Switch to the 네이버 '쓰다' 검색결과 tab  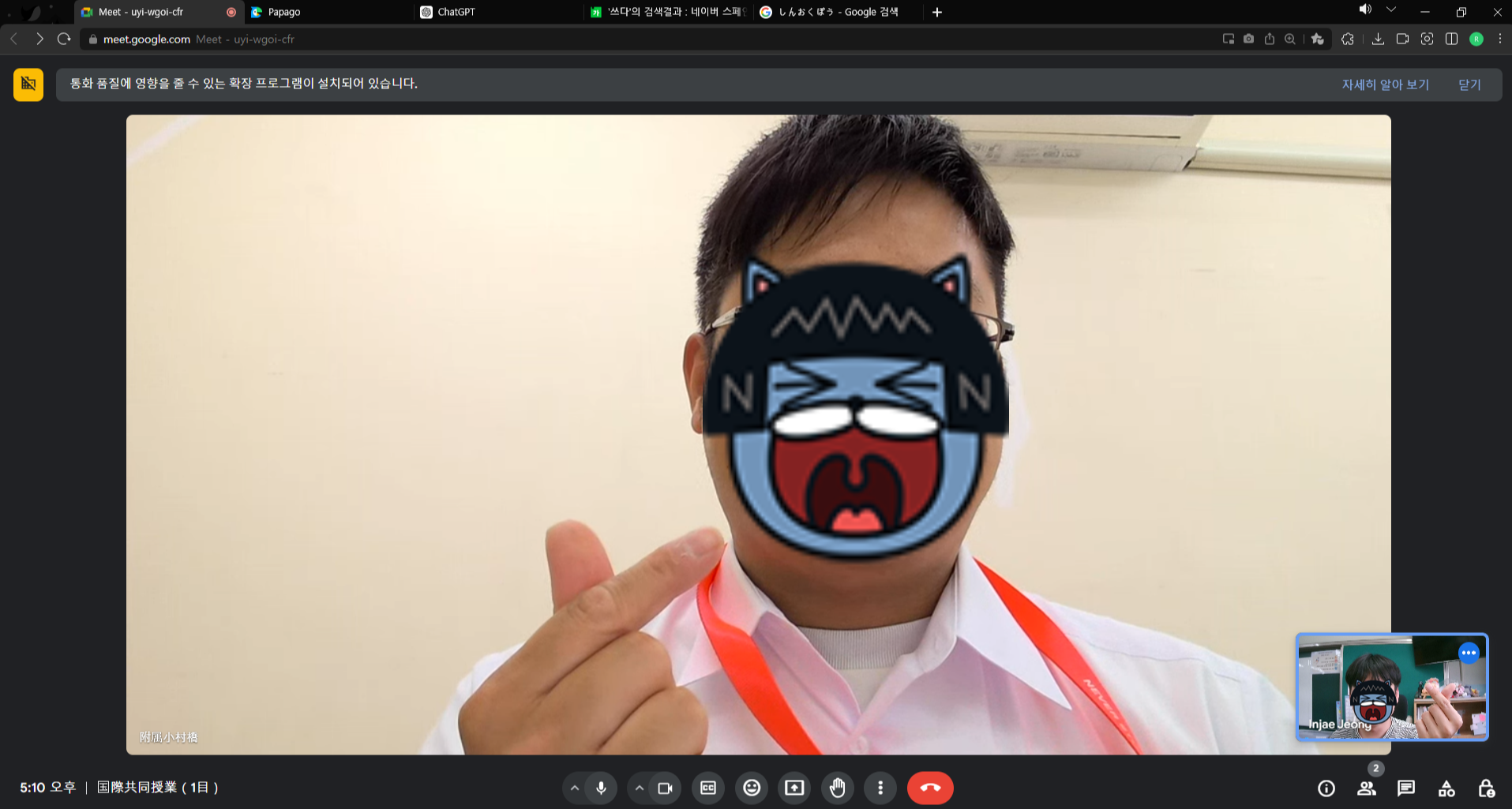(x=667, y=12)
